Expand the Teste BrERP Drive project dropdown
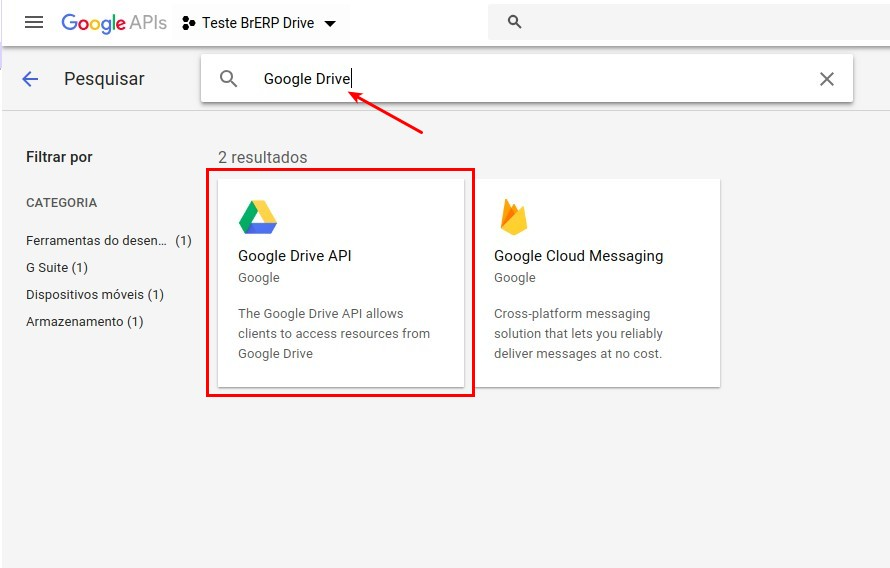This screenshot has width=890, height=568. (x=331, y=23)
